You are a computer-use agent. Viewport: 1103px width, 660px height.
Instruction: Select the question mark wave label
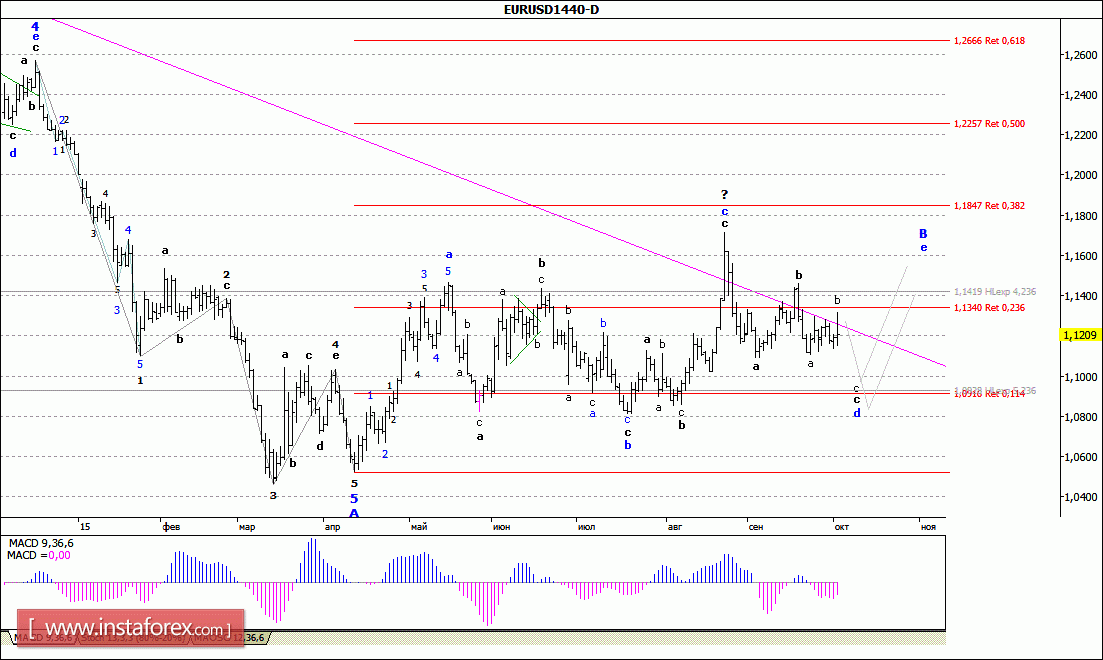[724, 194]
